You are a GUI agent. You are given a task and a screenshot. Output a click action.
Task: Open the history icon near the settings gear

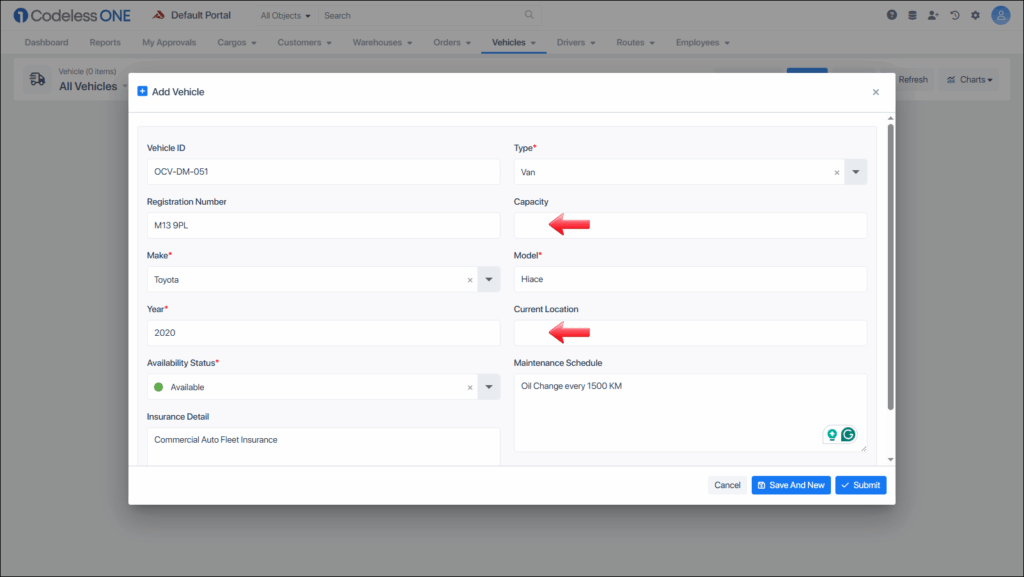click(955, 14)
